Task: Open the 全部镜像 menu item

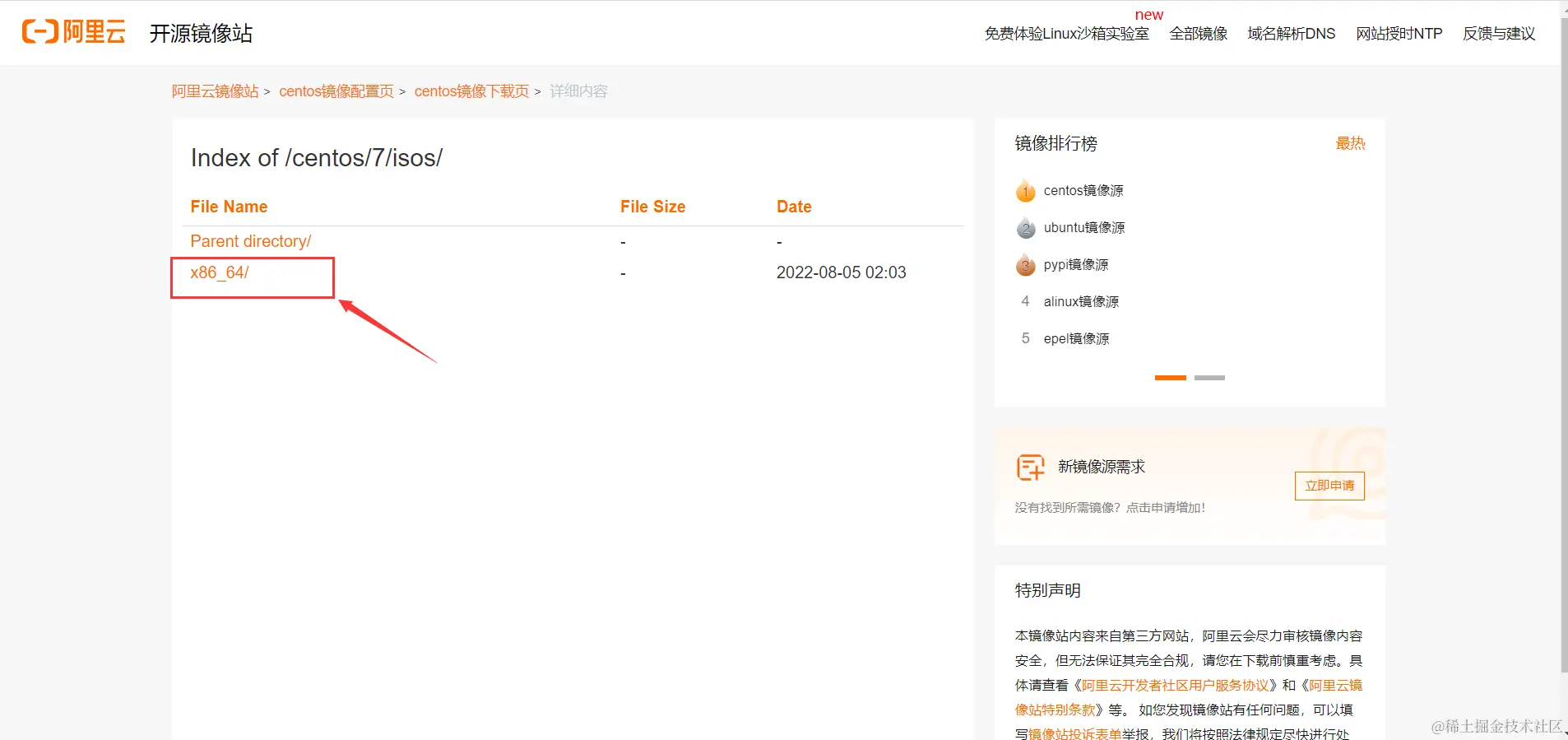Action: [x=1198, y=34]
